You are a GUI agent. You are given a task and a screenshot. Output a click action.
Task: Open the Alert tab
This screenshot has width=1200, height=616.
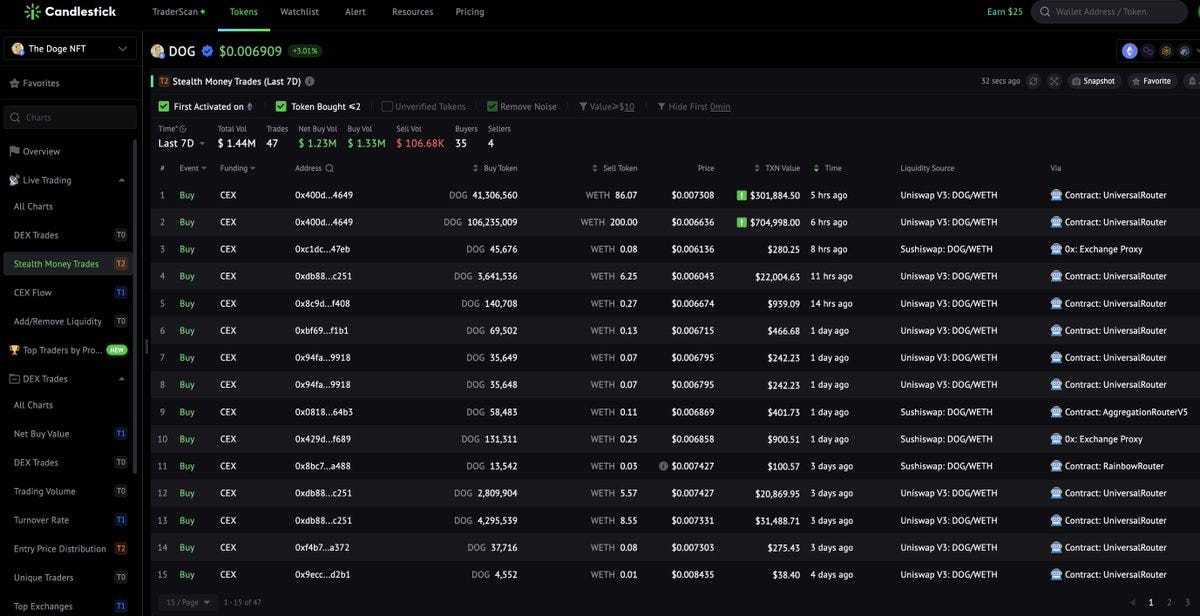coord(355,12)
